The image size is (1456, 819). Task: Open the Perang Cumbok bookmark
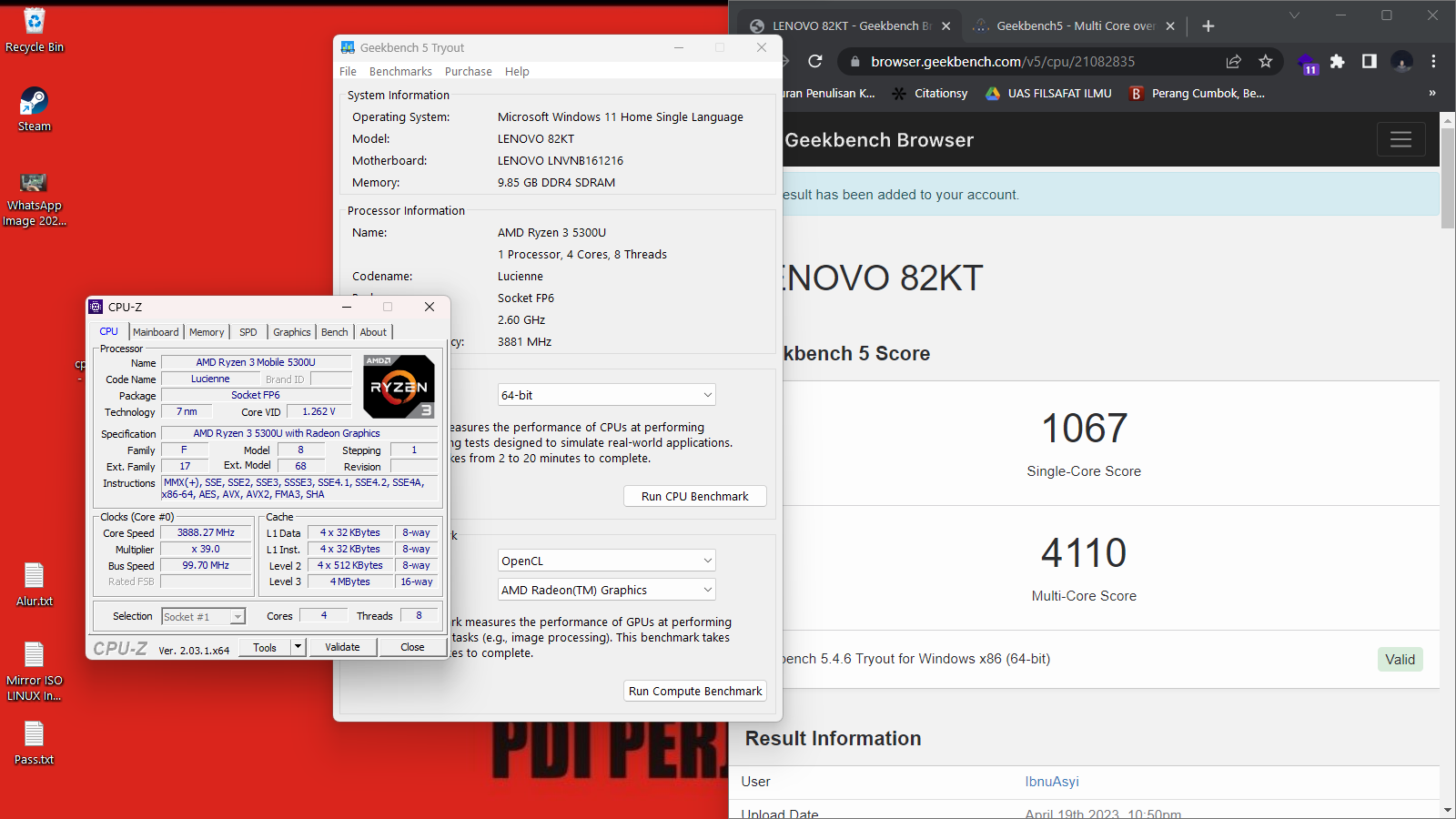1197,93
